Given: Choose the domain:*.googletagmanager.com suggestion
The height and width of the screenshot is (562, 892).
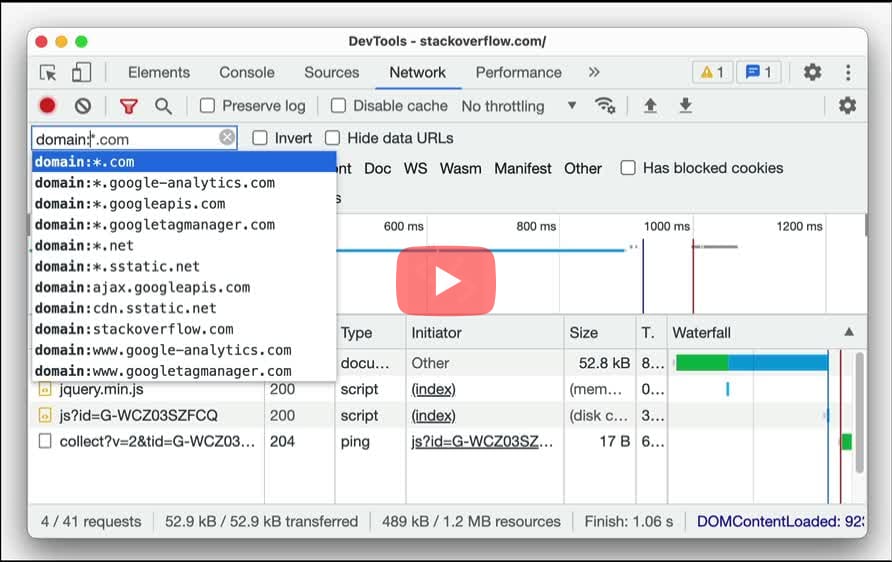Looking at the screenshot, I should [x=184, y=225].
